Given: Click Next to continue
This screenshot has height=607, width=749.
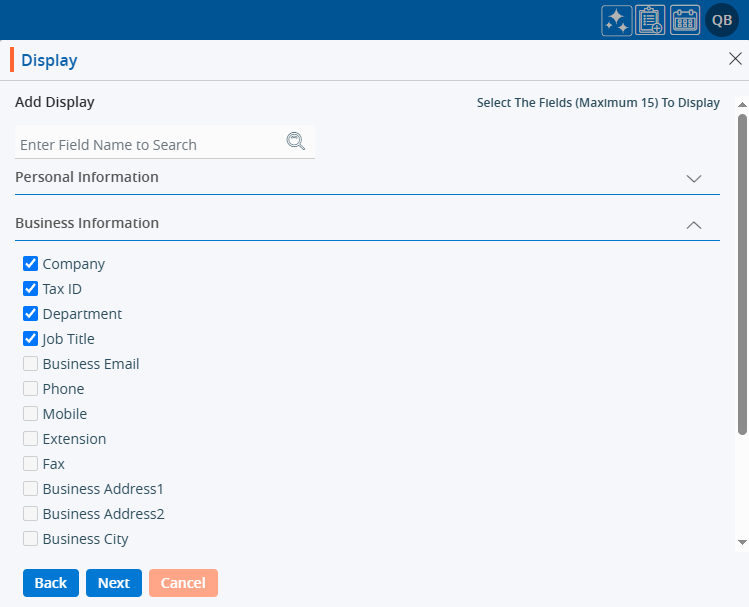Looking at the screenshot, I should tap(114, 583).
